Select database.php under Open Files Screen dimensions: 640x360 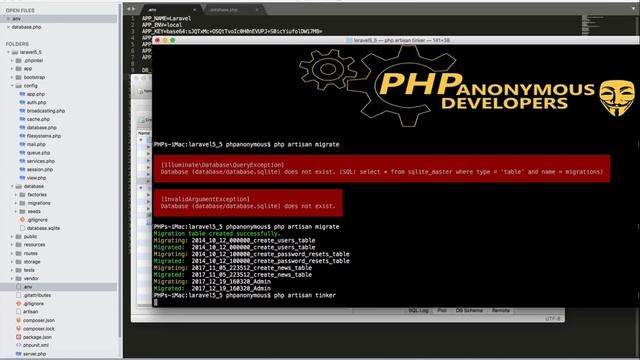pyautogui.click(x=26, y=27)
